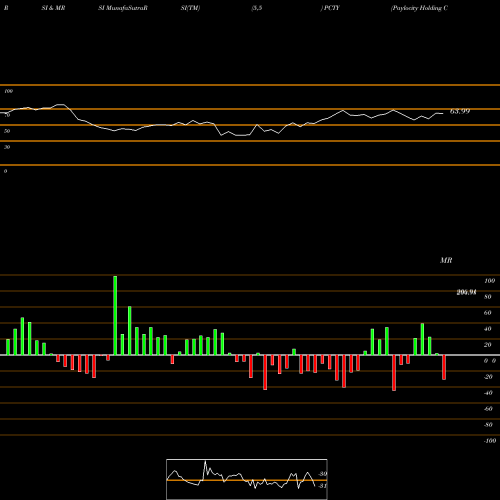Click the "SI & MR" header text
Image resolution: width=500 pixels, height=500 pixels.
[x=53, y=8]
